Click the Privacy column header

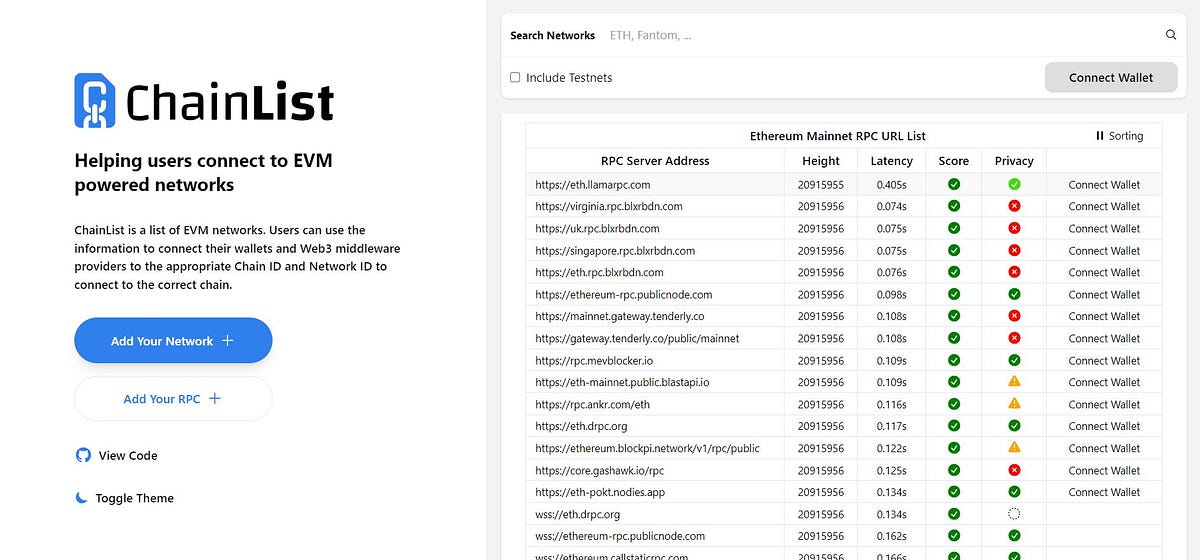pos(1014,160)
